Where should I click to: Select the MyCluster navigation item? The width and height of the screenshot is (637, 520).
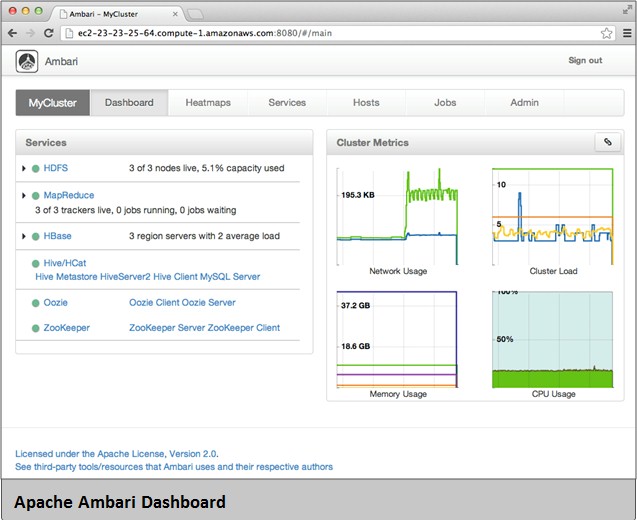[x=53, y=103]
